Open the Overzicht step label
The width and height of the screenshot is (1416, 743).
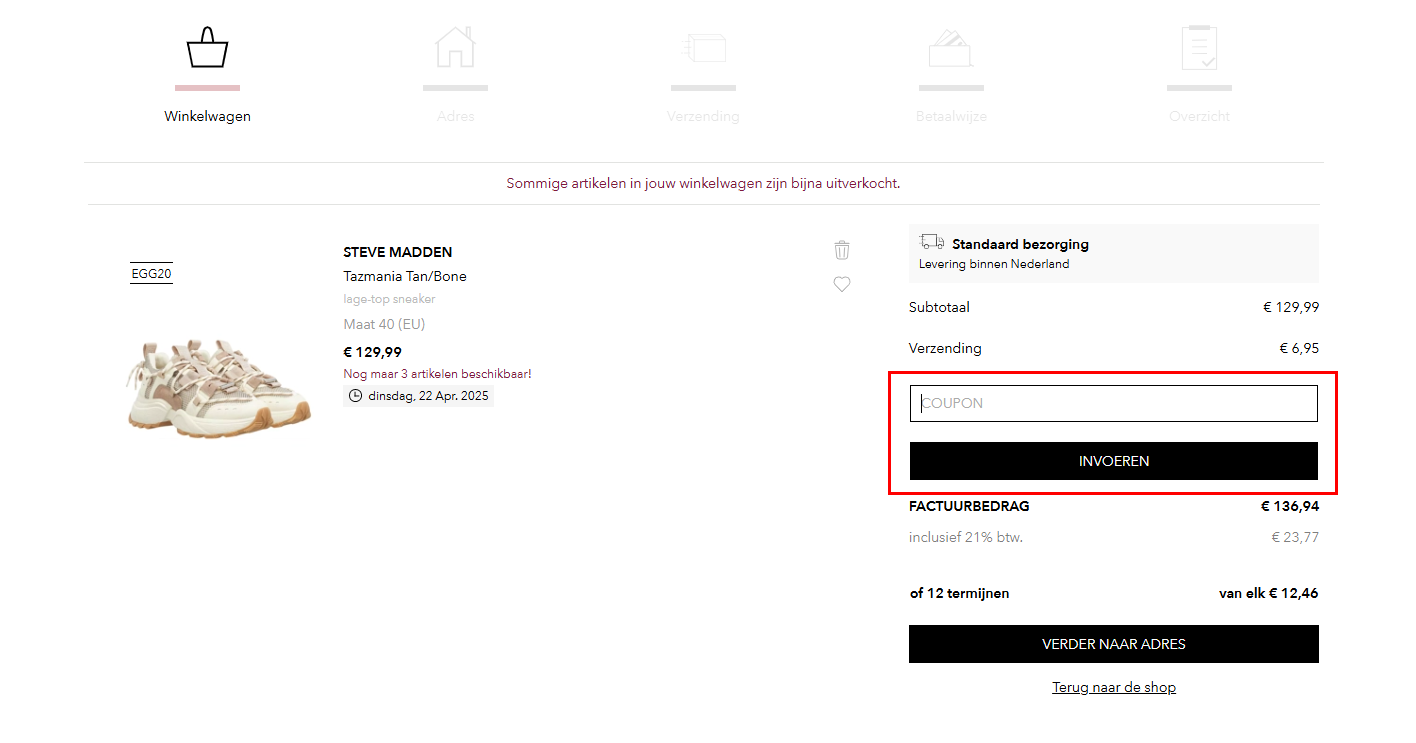pyautogui.click(x=1199, y=116)
